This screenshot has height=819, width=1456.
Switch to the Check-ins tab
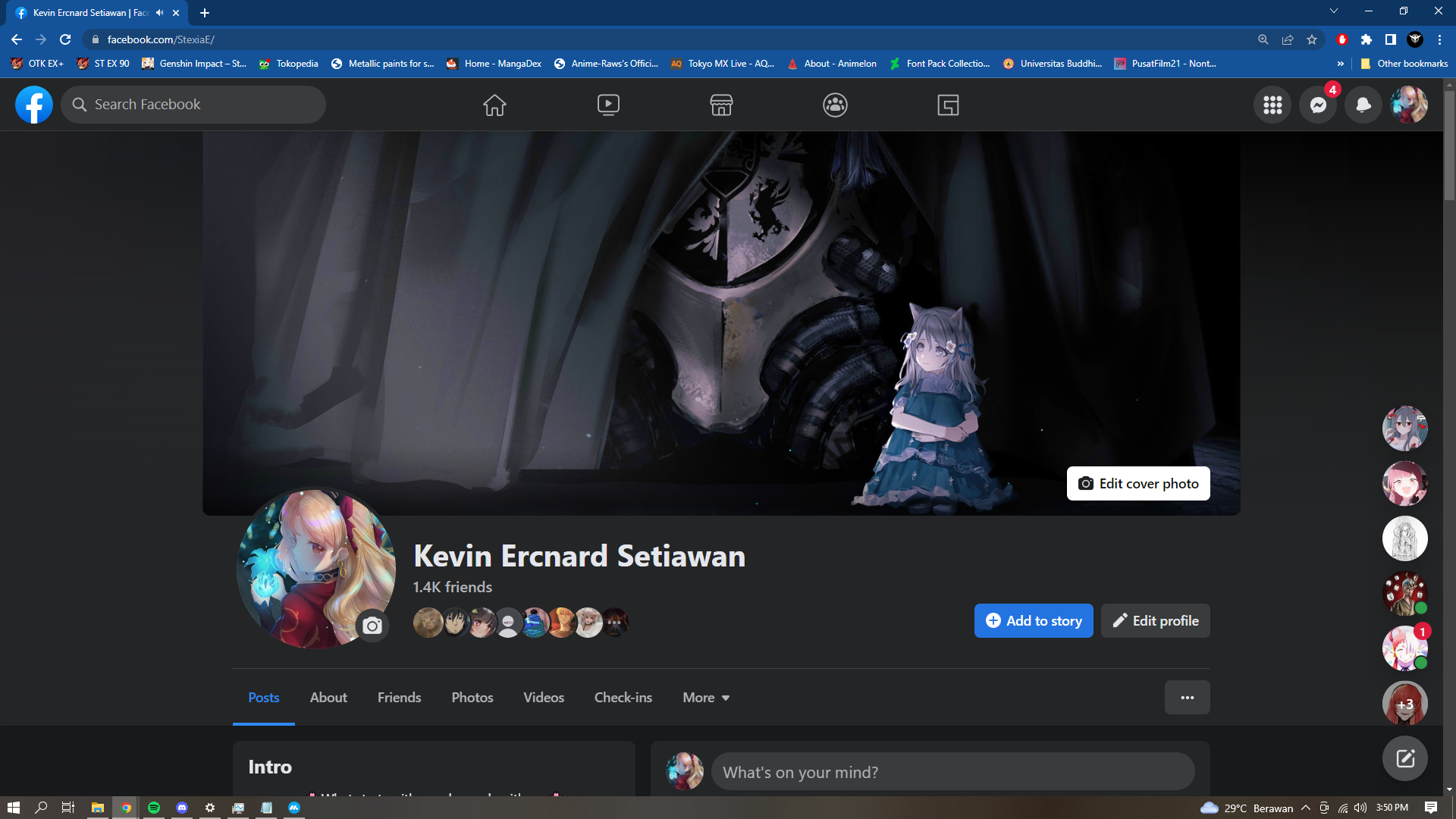(623, 698)
